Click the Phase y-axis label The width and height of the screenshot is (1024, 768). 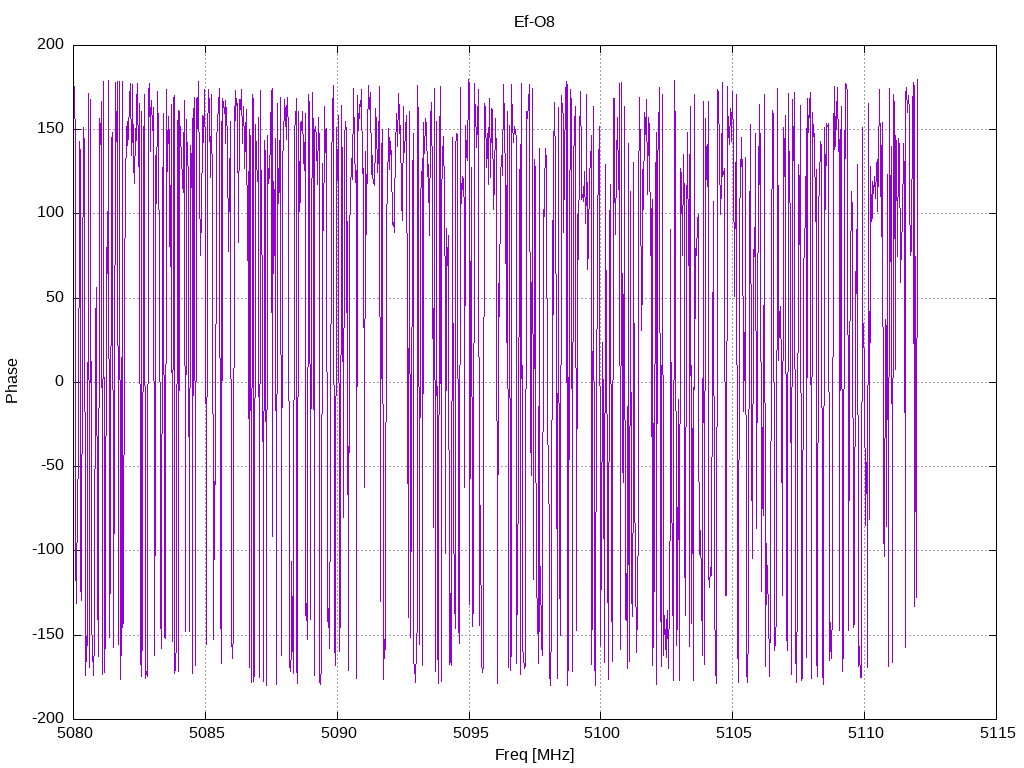click(x=12, y=381)
